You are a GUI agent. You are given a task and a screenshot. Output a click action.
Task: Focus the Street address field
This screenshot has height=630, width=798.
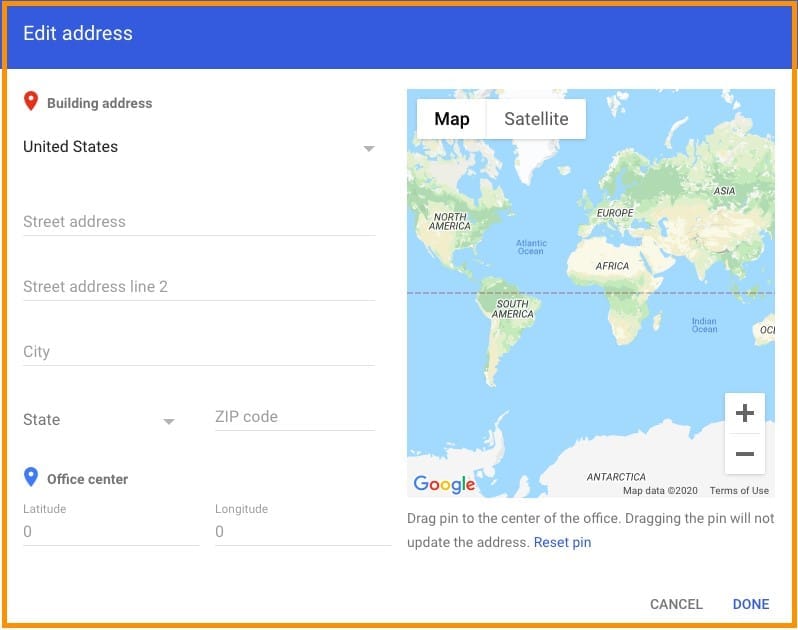(x=198, y=222)
